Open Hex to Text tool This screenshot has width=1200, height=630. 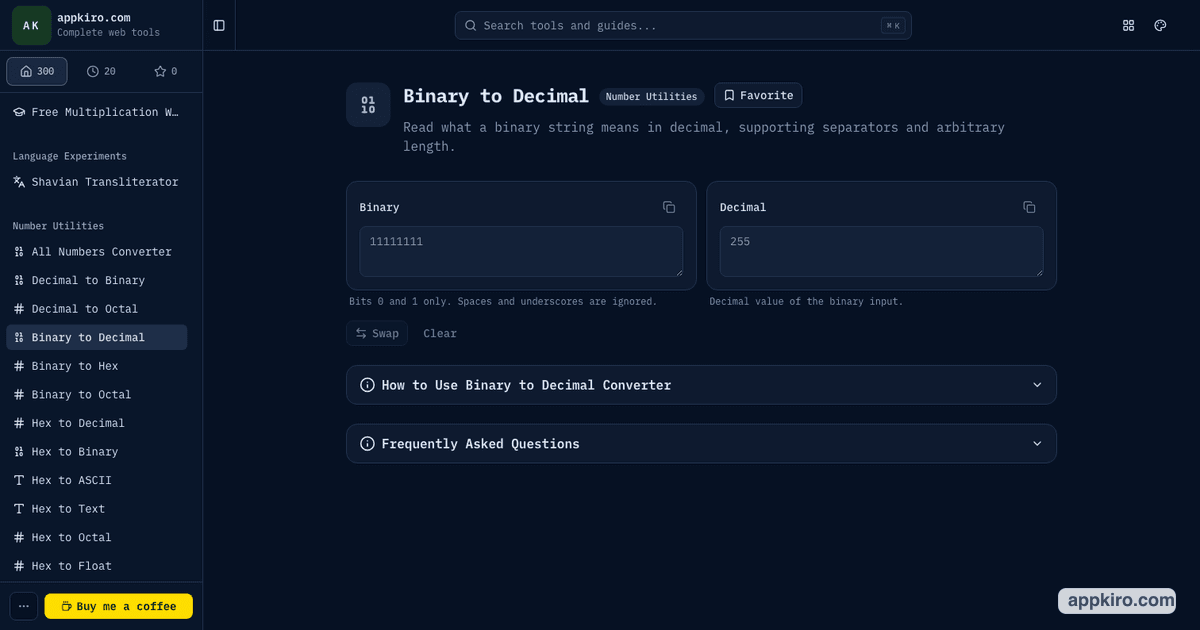coord(97,508)
